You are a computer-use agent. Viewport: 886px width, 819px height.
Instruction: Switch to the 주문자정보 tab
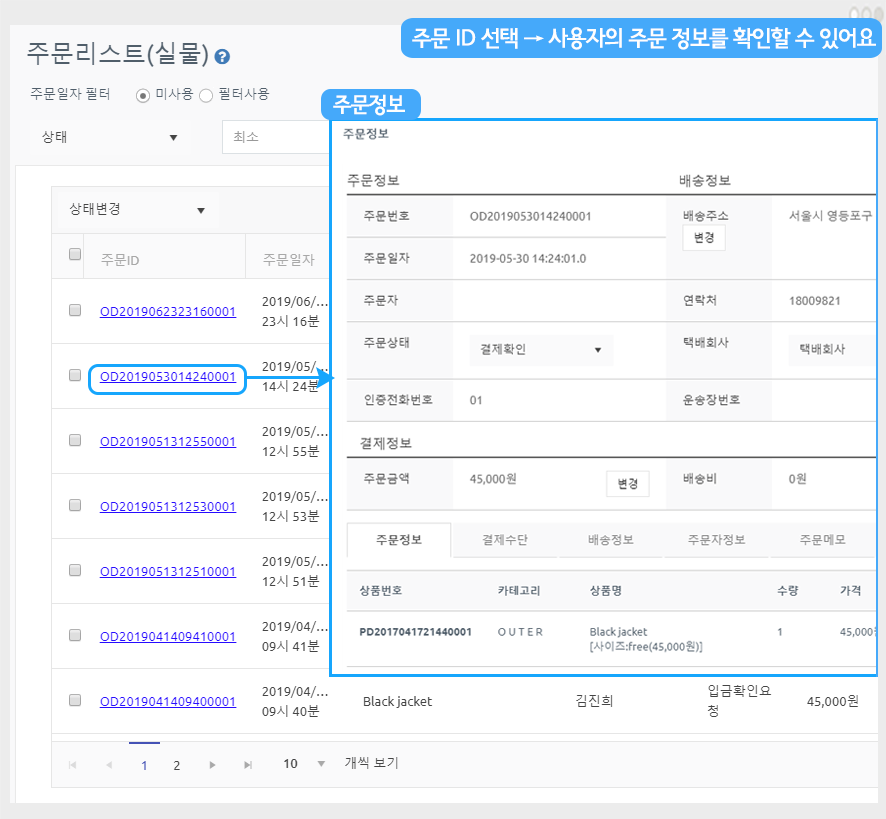pyautogui.click(x=716, y=540)
